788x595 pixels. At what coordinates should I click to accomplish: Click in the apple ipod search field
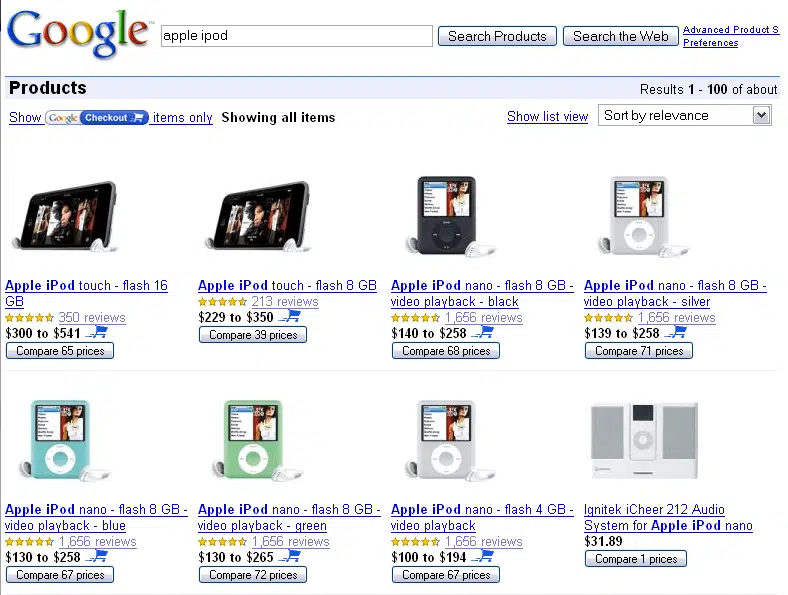click(296, 36)
